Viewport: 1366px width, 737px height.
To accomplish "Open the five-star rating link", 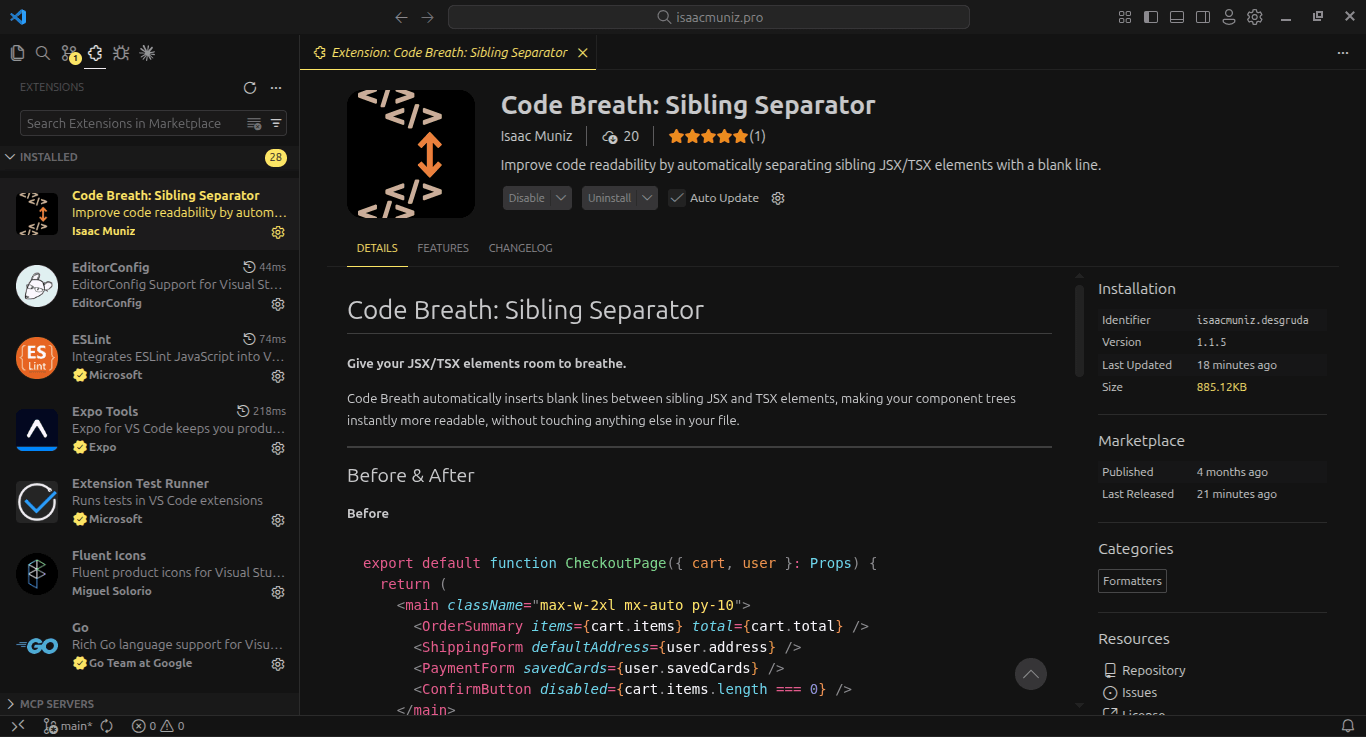I will click(x=717, y=136).
